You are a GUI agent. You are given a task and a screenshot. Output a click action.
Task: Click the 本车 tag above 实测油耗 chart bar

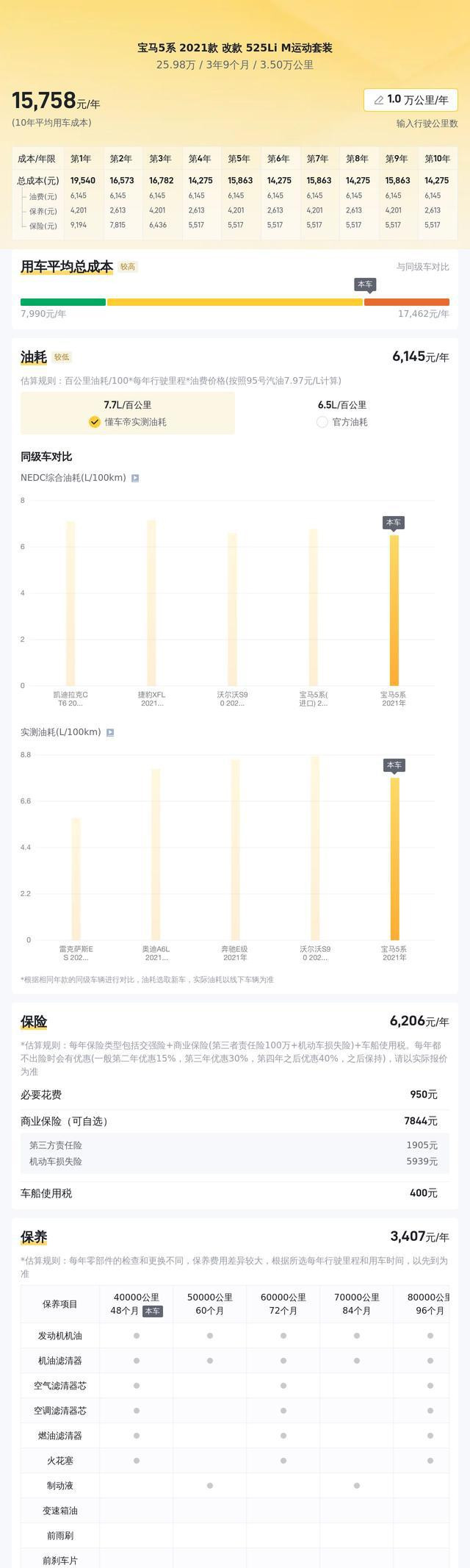(394, 765)
